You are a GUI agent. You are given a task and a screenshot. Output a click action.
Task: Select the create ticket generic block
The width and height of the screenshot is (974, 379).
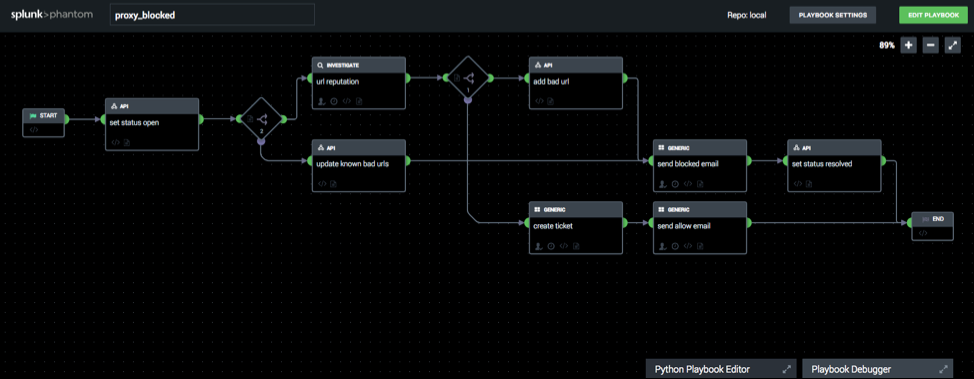pyautogui.click(x=576, y=227)
